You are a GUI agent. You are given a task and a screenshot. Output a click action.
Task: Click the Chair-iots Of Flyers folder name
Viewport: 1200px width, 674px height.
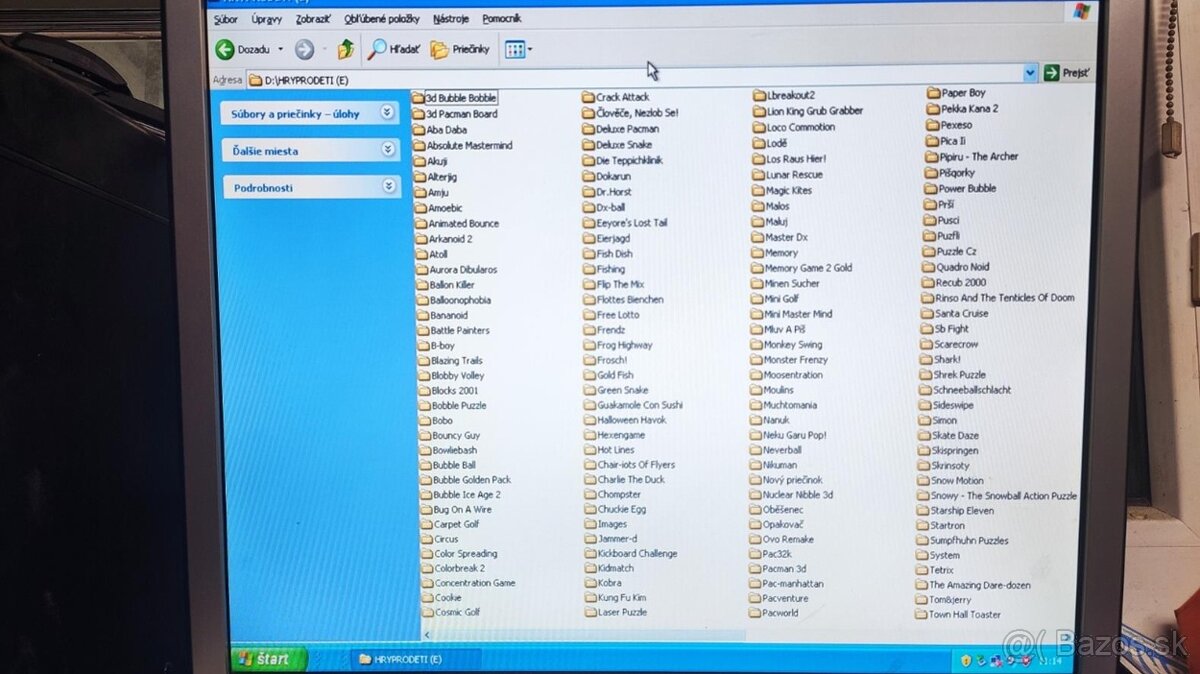(x=636, y=465)
